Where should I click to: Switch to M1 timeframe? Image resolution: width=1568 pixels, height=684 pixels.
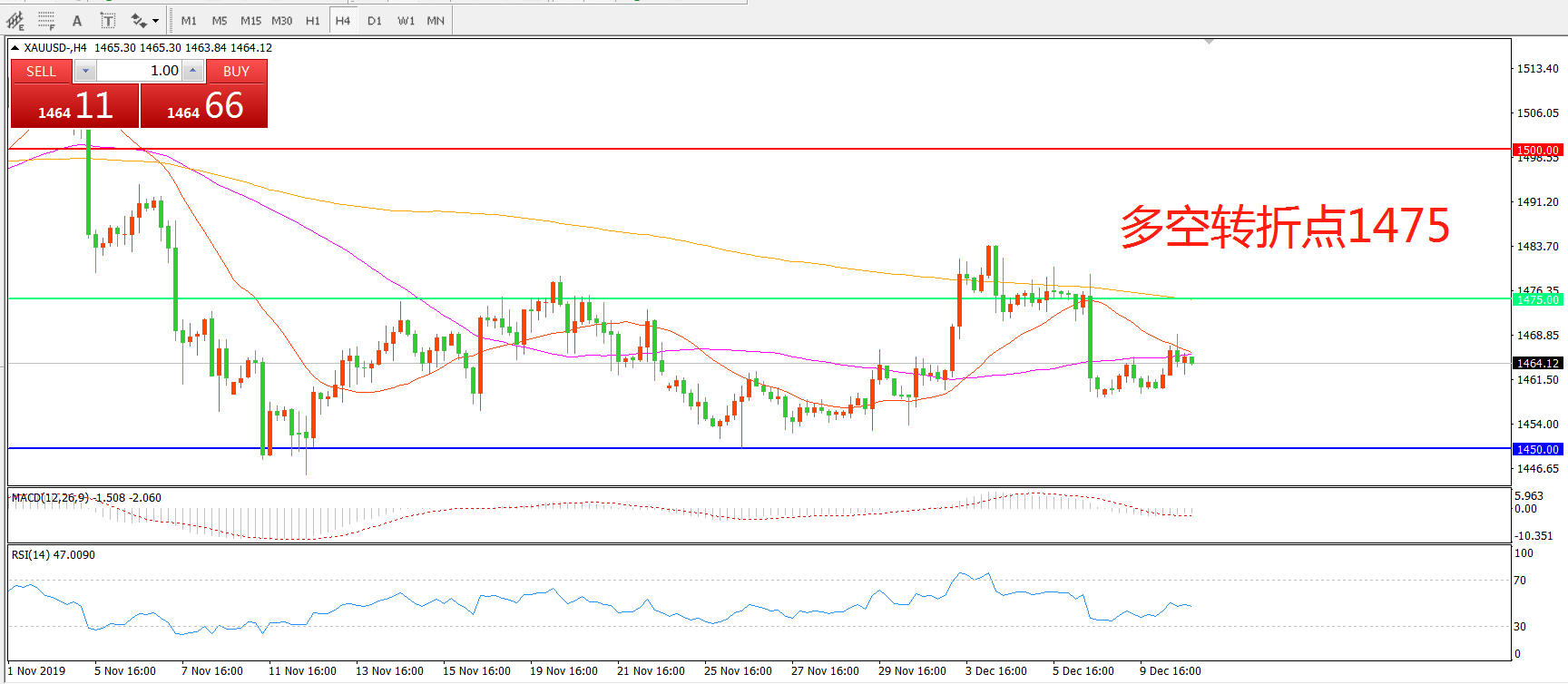pos(189,20)
